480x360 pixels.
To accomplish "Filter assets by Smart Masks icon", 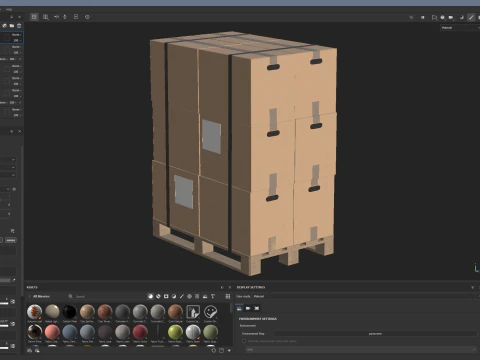I will pyautogui.click(x=166, y=296).
